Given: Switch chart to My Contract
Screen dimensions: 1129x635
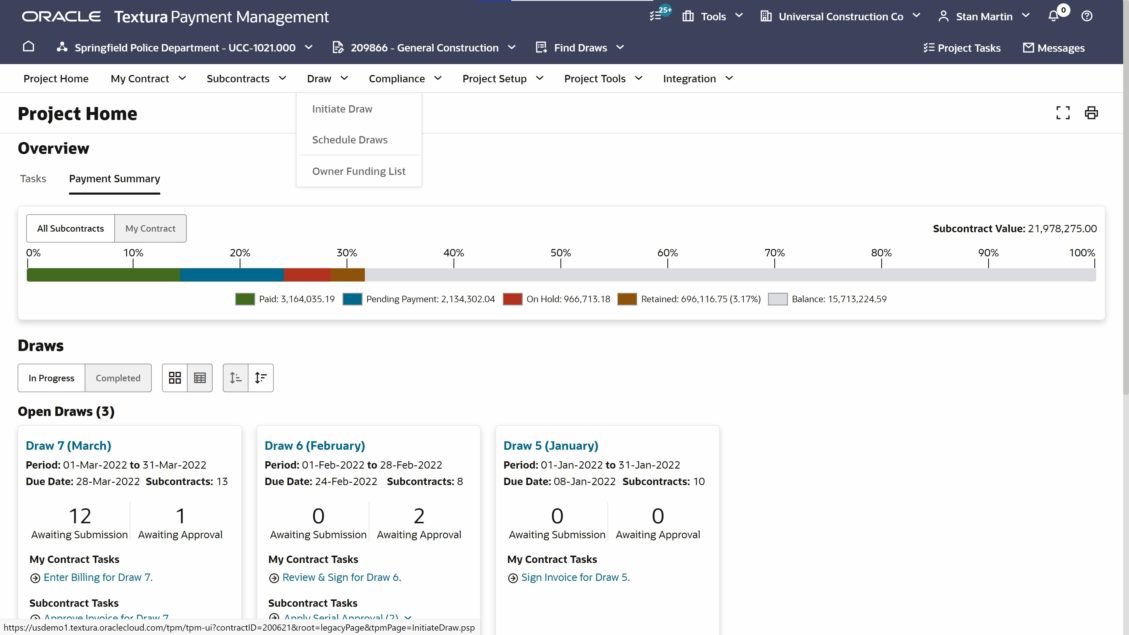Looking at the screenshot, I should tap(150, 229).
